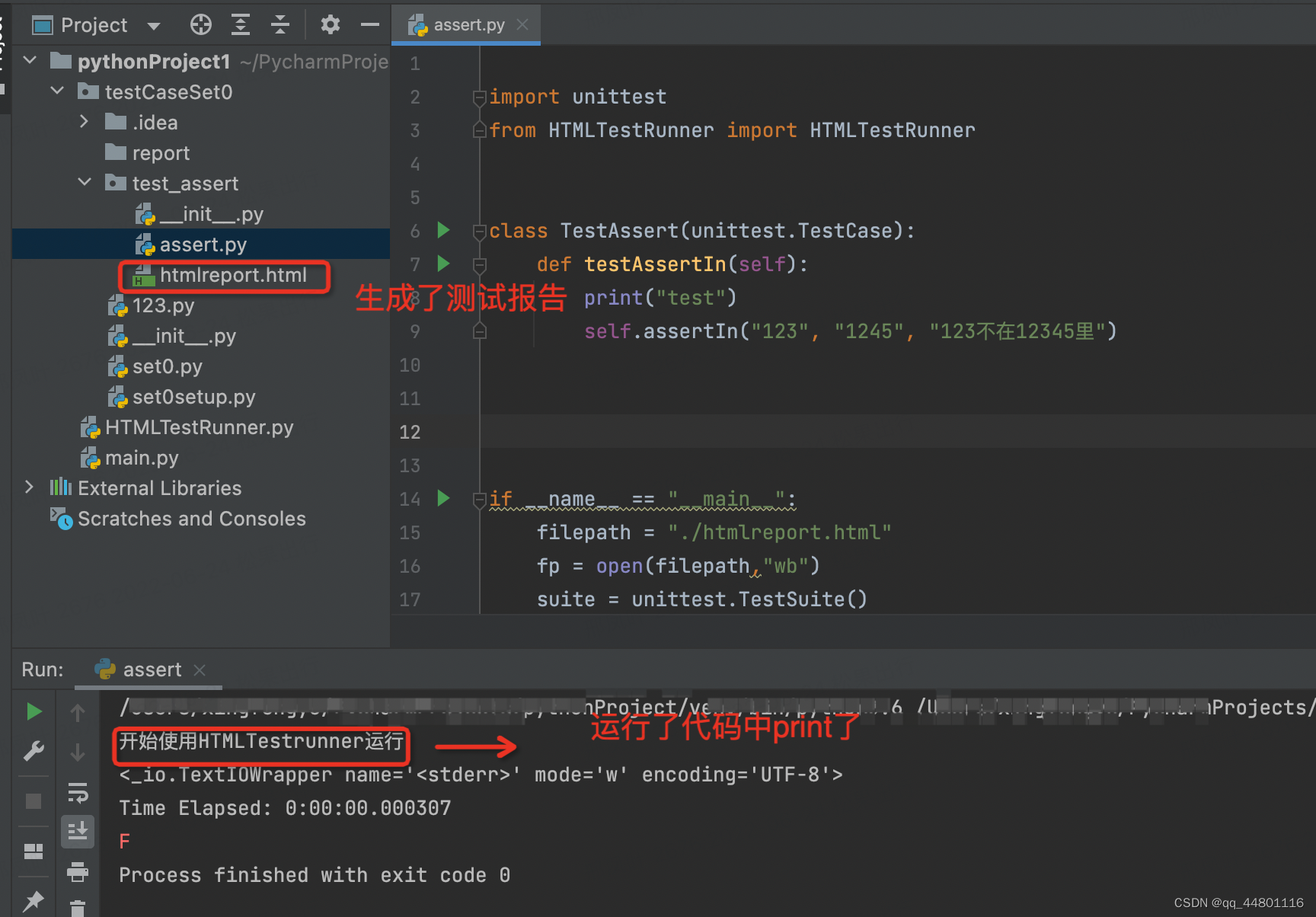Fold the TestAssert class on line 6
The width and height of the screenshot is (1316, 917).
pyautogui.click(x=479, y=232)
